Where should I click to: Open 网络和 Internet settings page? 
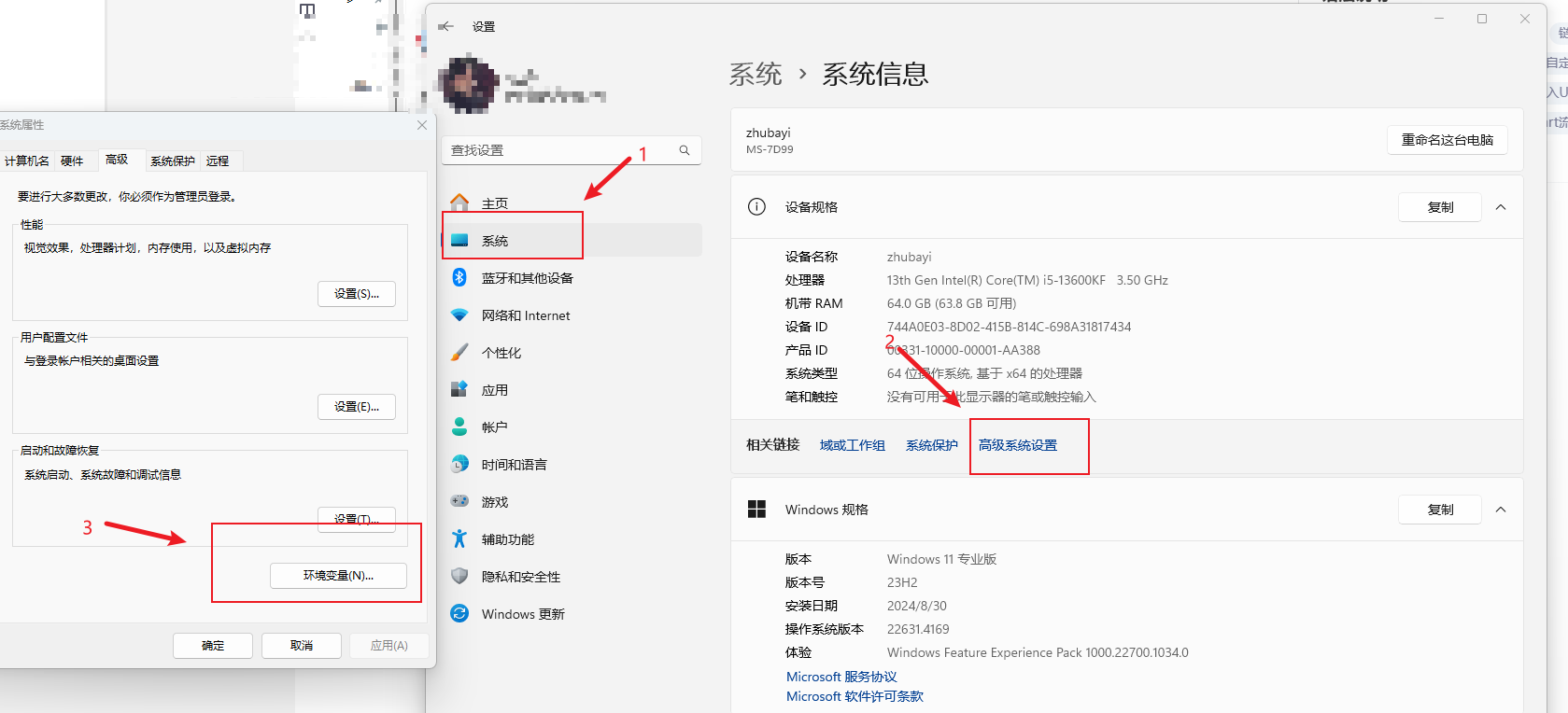[x=572, y=315]
